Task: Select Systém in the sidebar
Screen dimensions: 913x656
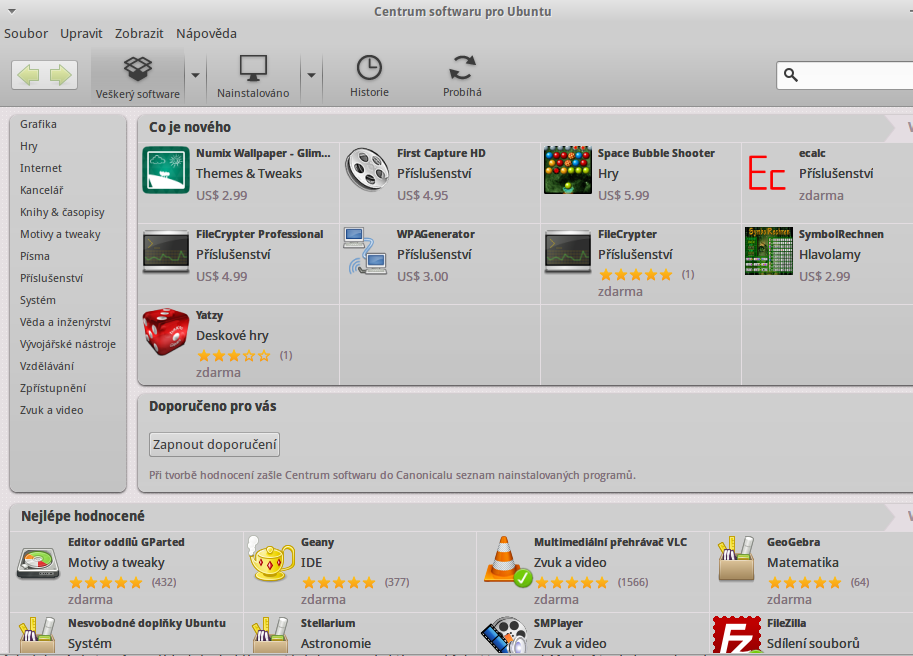Action: click(x=38, y=300)
